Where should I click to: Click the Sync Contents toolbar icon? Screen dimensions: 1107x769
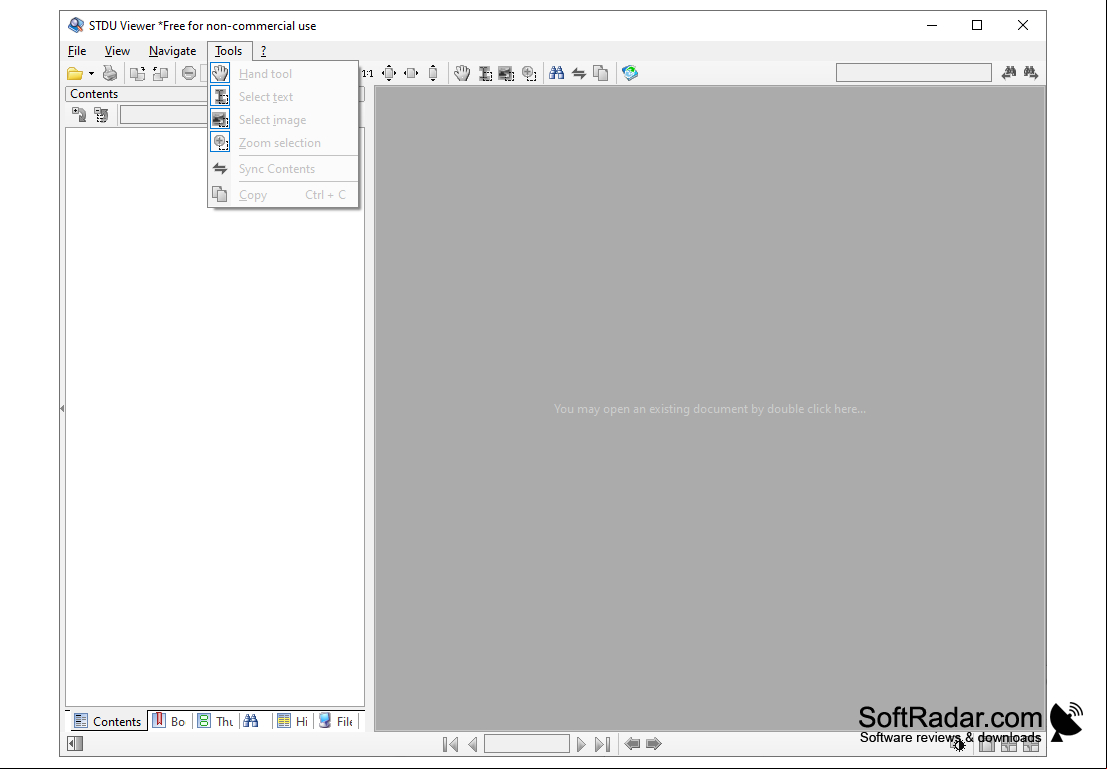click(x=579, y=73)
